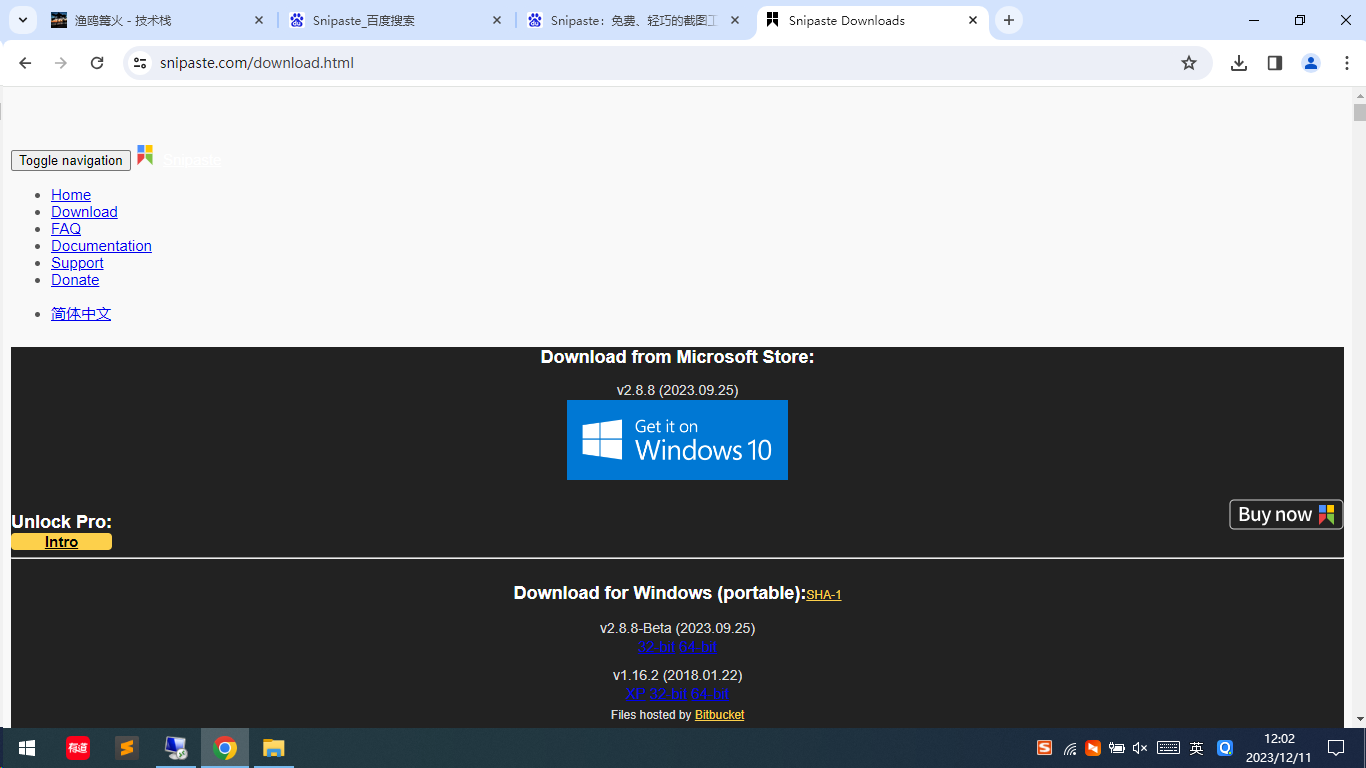Bookmark this page with the star icon
Screen dimensions: 1366x768
[x=1189, y=63]
